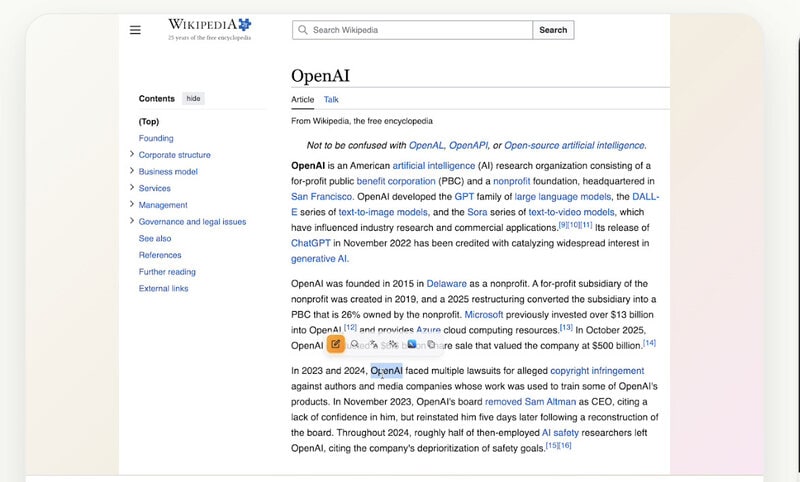800x482 pixels.
Task: Click the magnifier icon in search box
Action: tap(303, 30)
